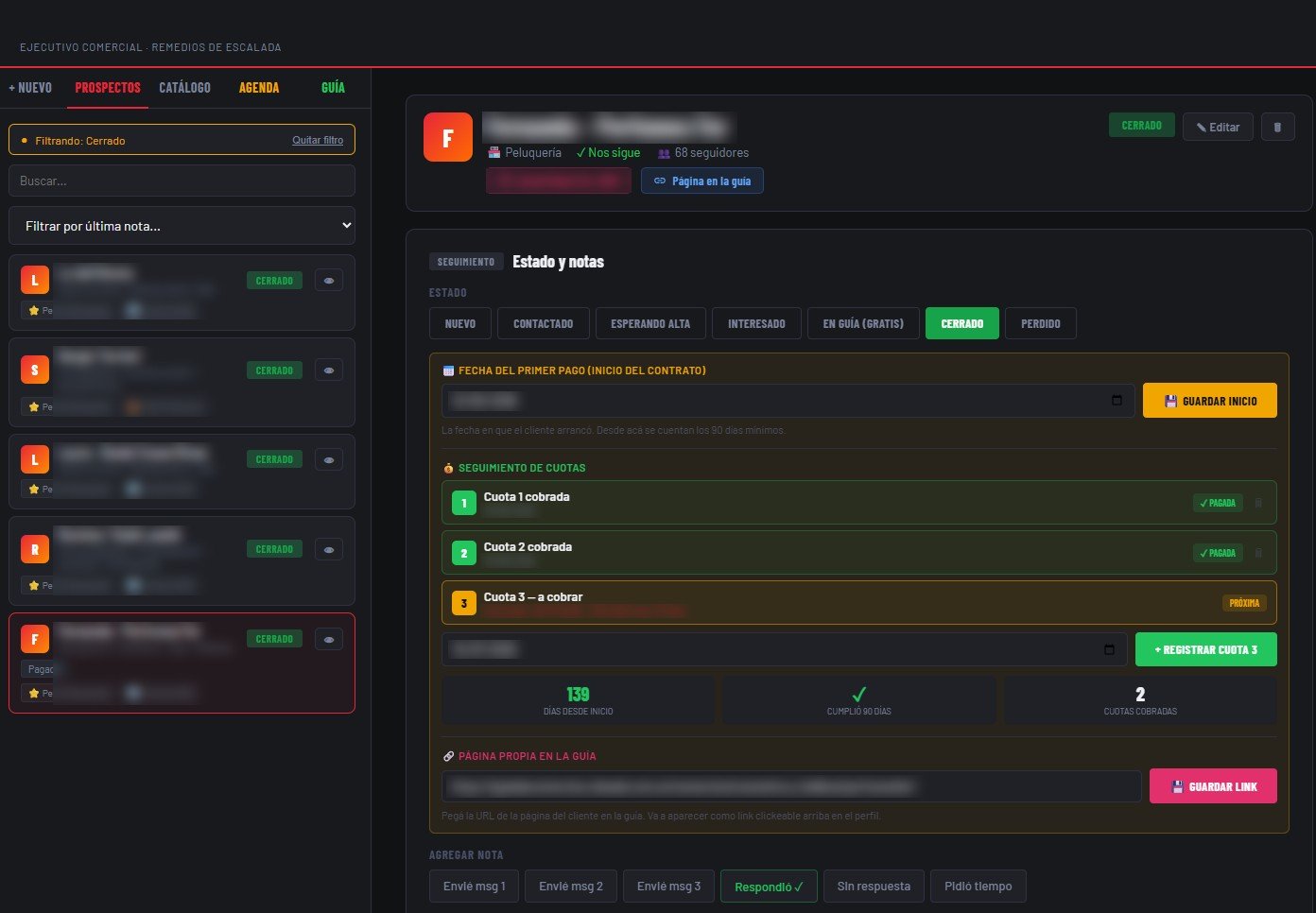
Task: Set the status to Nuevo in the Estado row
Action: 460,323
